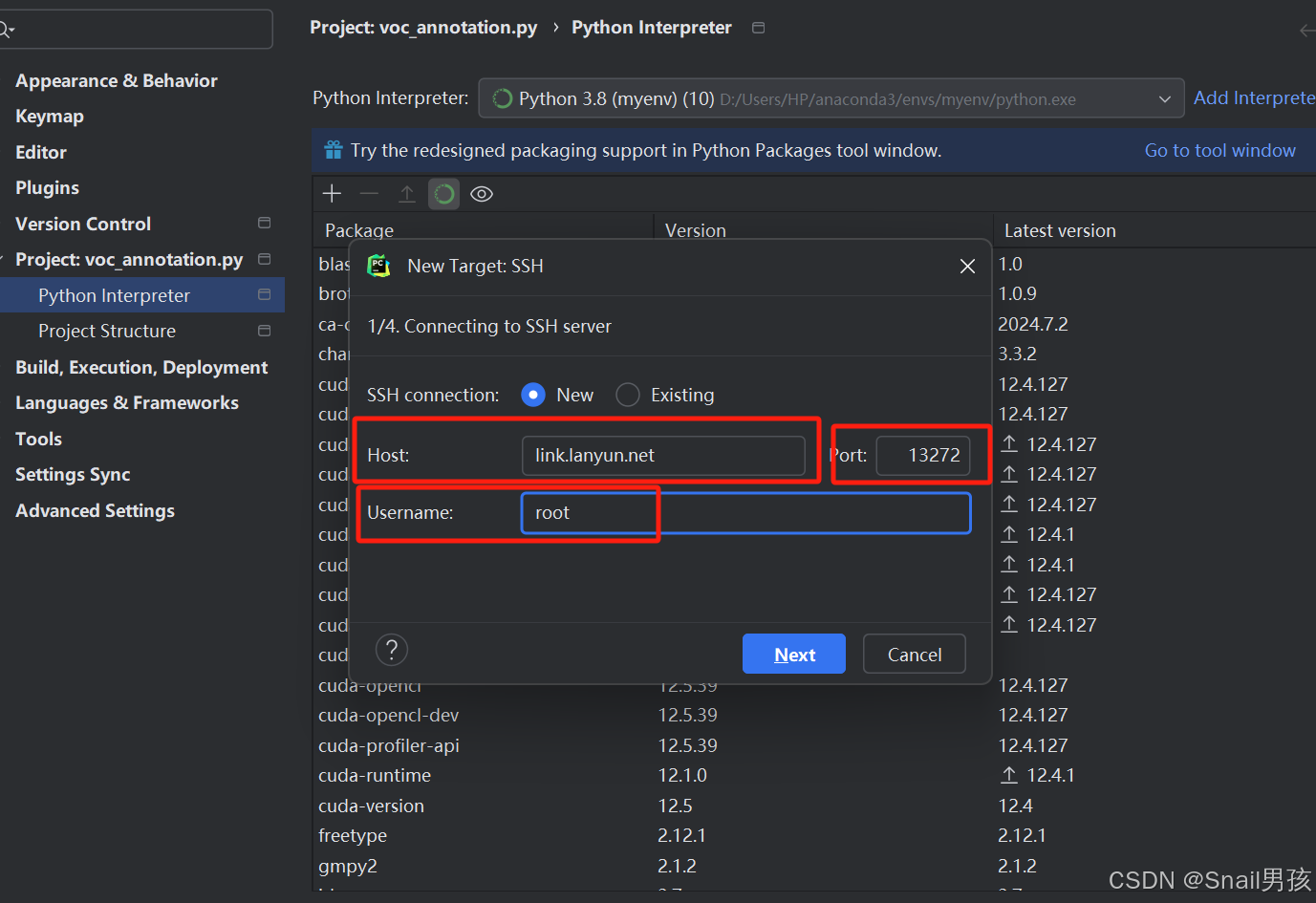Click cuda-version version 12.5 cell

pyautogui.click(x=675, y=806)
